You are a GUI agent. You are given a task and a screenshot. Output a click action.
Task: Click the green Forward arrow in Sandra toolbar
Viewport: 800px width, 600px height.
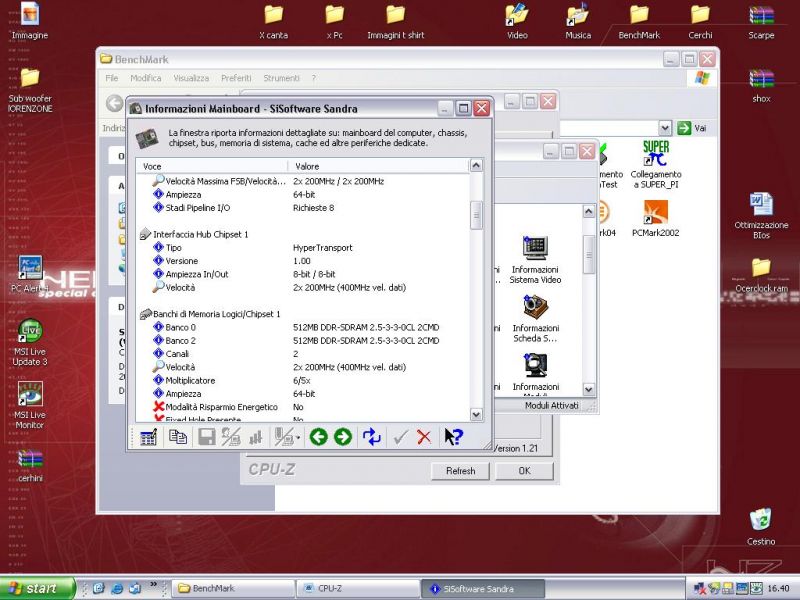343,437
